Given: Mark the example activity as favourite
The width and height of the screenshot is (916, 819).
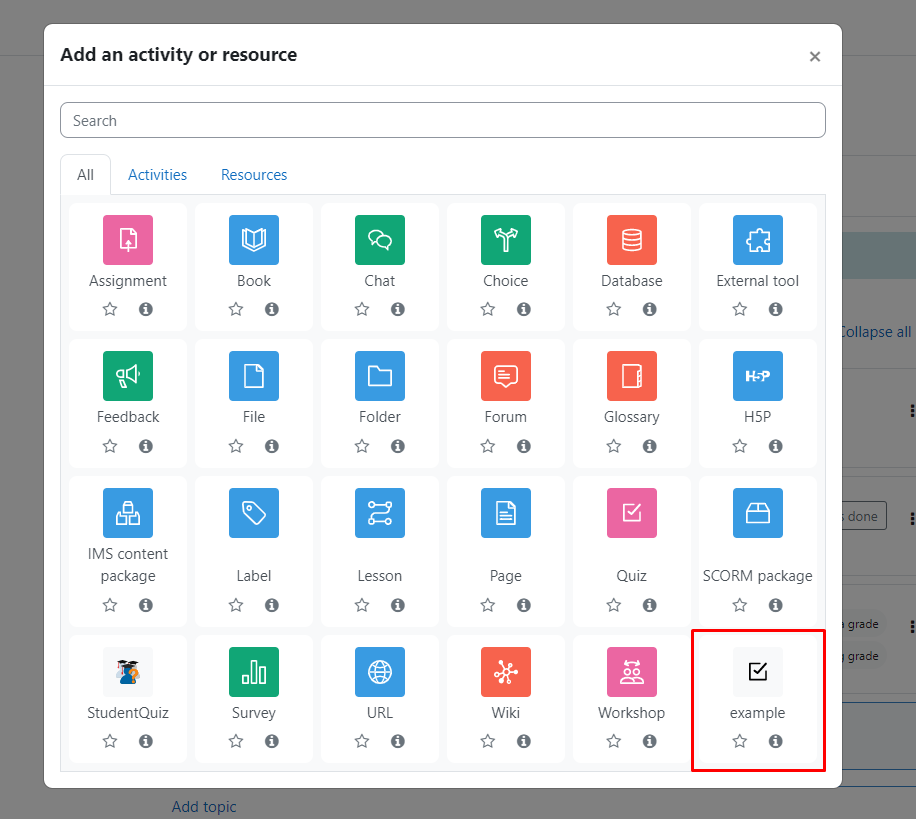Looking at the screenshot, I should click(x=740, y=741).
